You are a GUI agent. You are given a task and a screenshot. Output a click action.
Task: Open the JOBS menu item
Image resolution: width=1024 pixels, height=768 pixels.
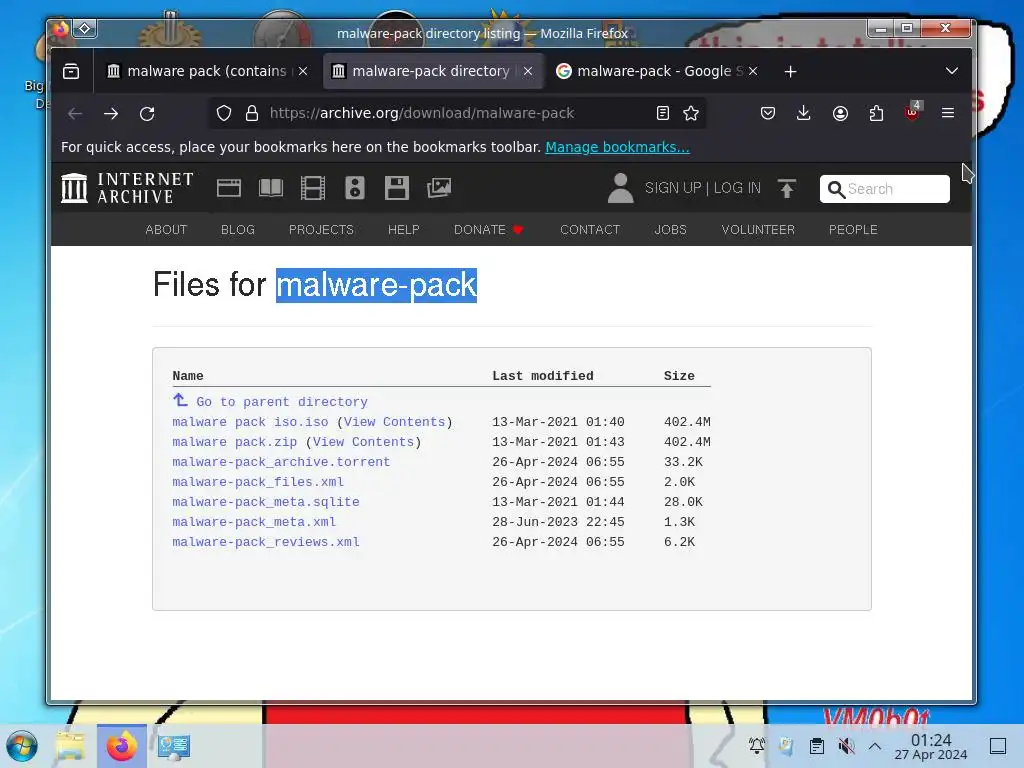(670, 230)
